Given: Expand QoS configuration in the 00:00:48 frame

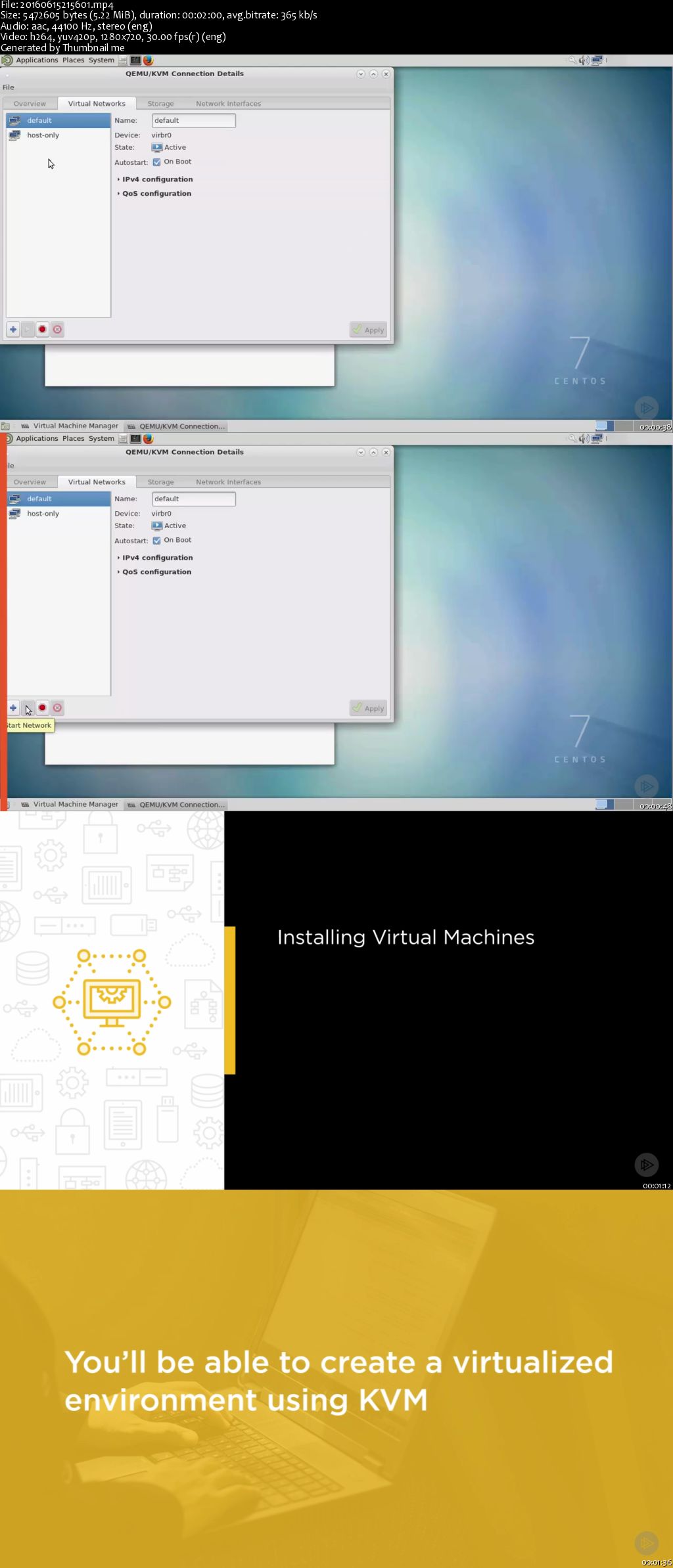Looking at the screenshot, I should pos(154,572).
